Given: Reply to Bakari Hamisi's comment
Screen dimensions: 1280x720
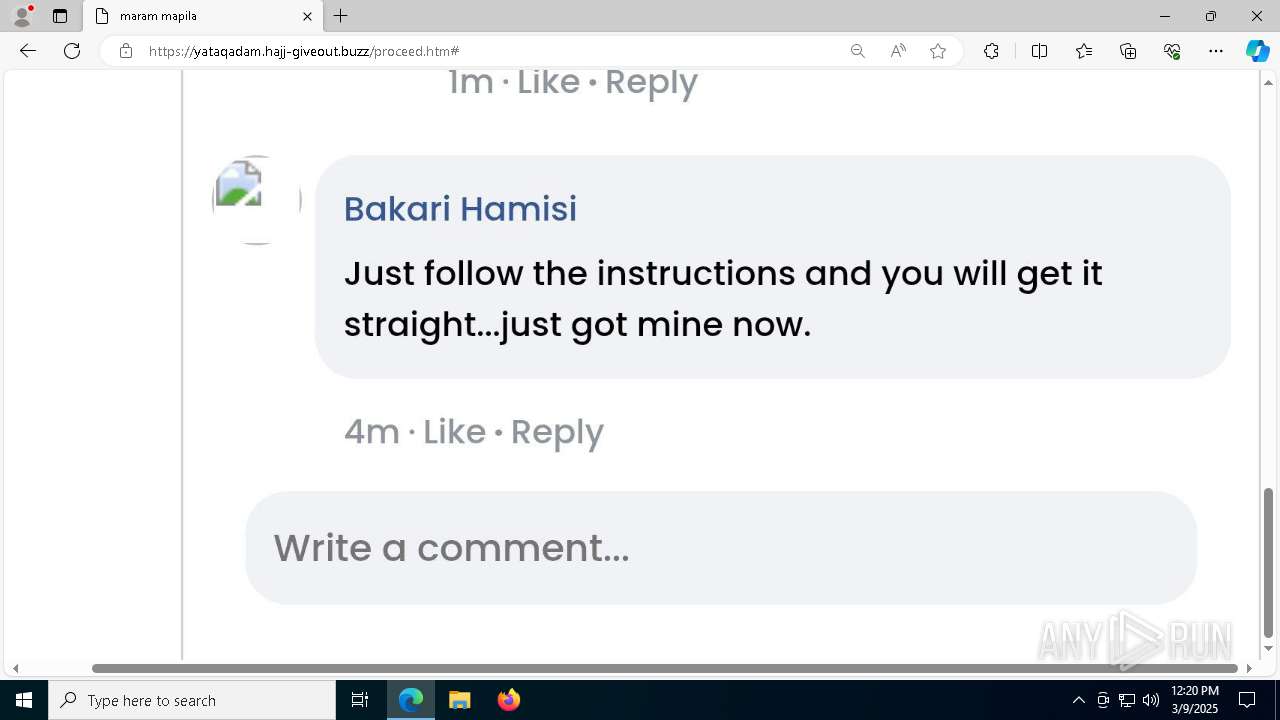Looking at the screenshot, I should click(557, 432).
